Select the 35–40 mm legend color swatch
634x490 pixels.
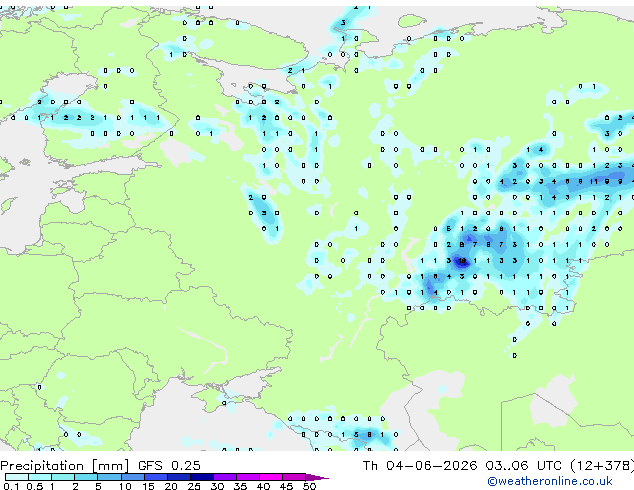pyautogui.click(x=248, y=477)
